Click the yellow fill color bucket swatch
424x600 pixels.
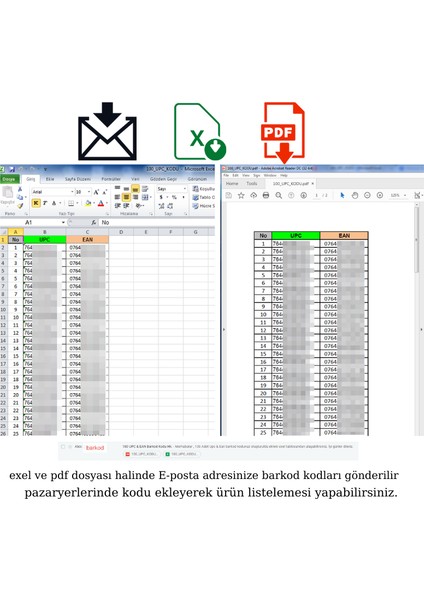(88, 203)
